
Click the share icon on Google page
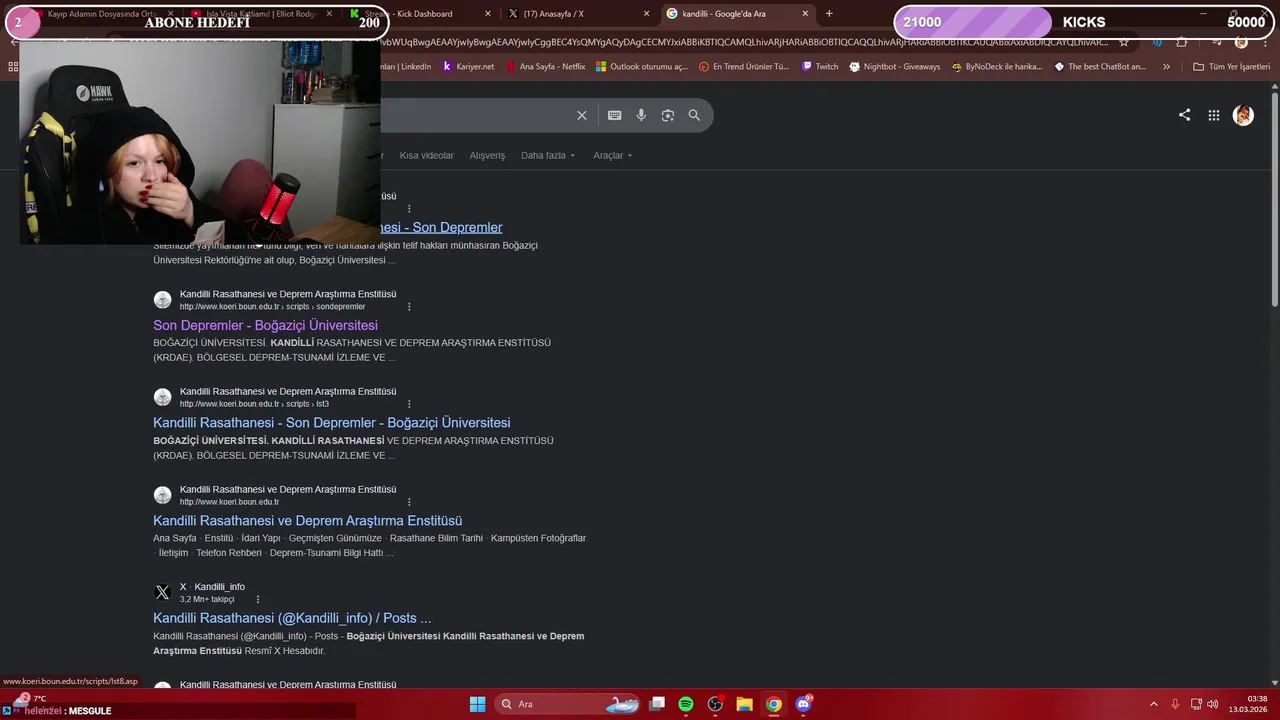point(1184,115)
